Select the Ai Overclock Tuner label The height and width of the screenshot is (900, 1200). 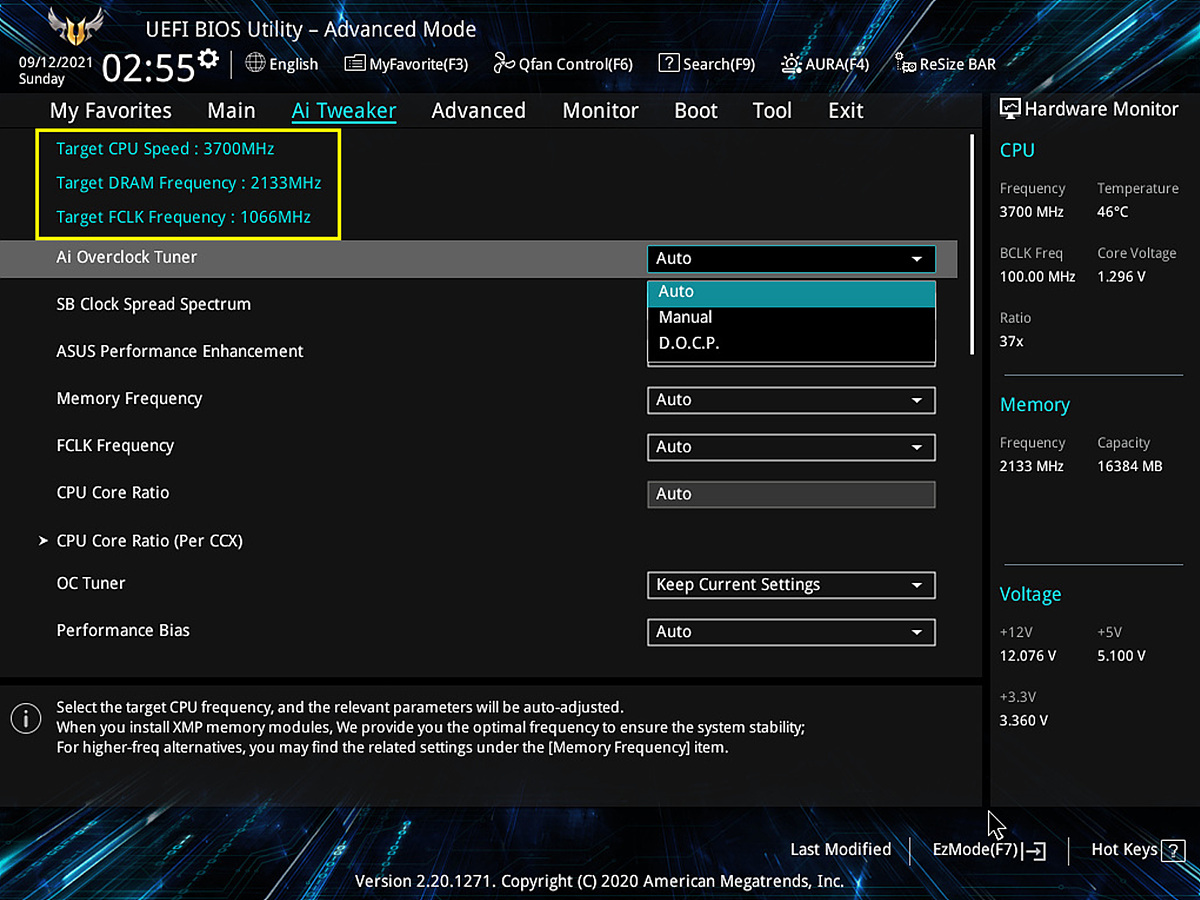tap(127, 257)
